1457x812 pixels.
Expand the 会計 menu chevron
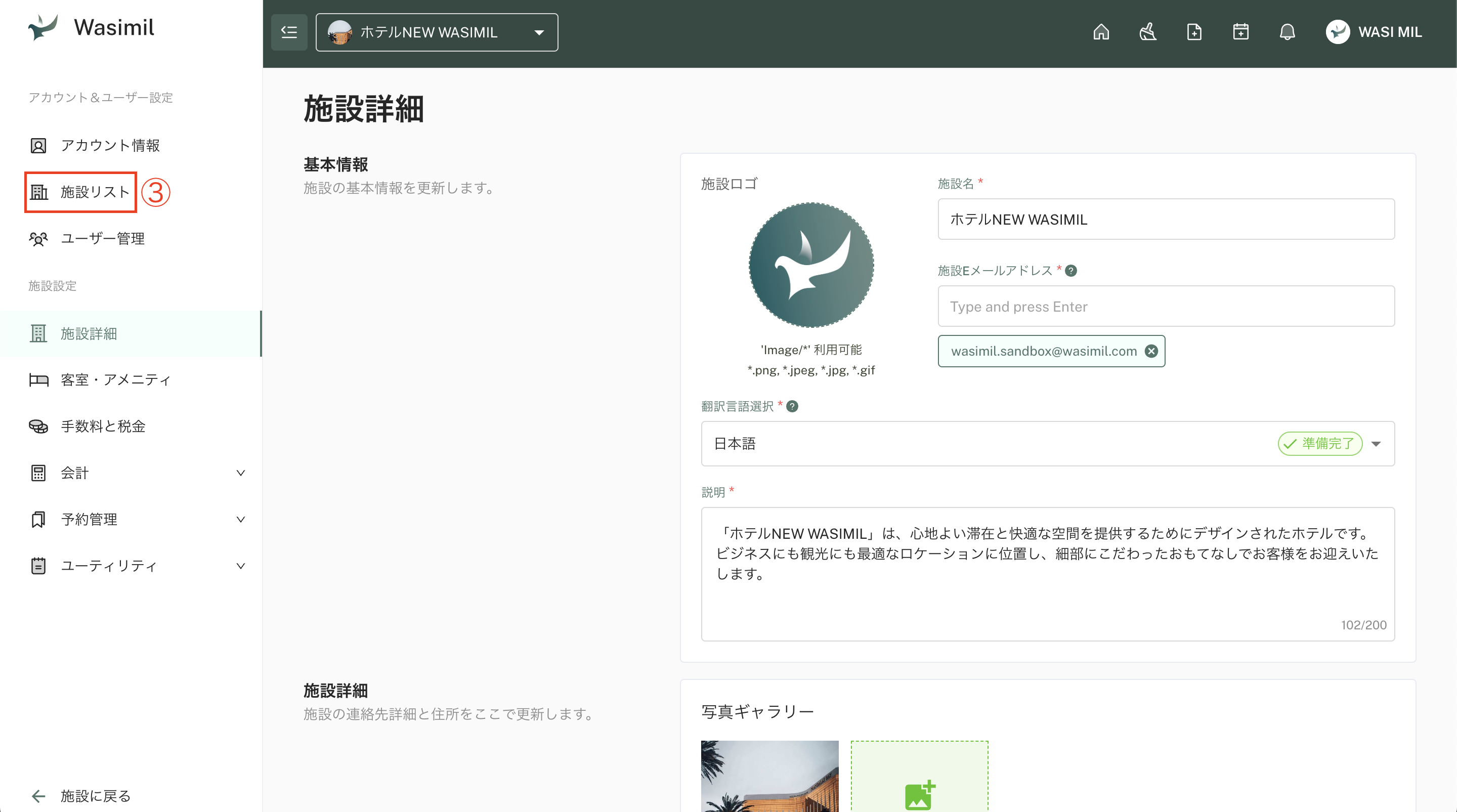pyautogui.click(x=240, y=473)
